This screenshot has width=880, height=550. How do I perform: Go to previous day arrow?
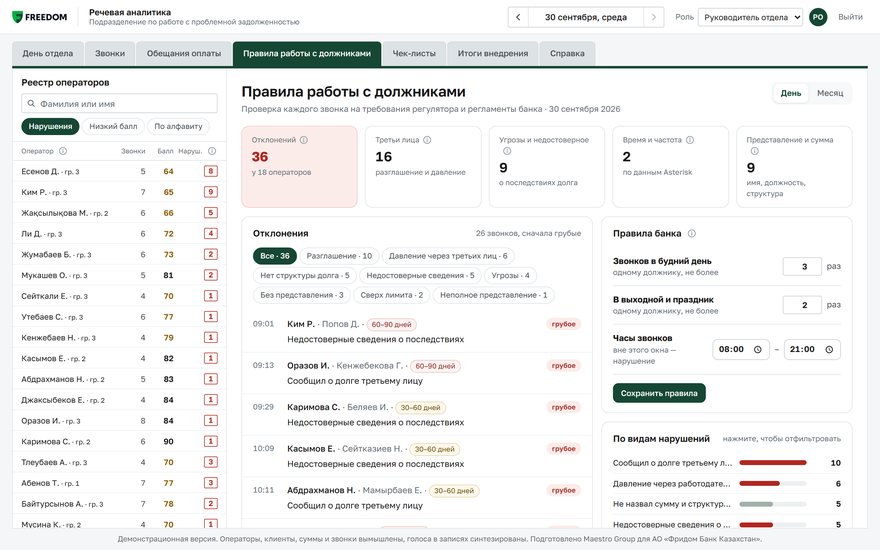coord(518,17)
